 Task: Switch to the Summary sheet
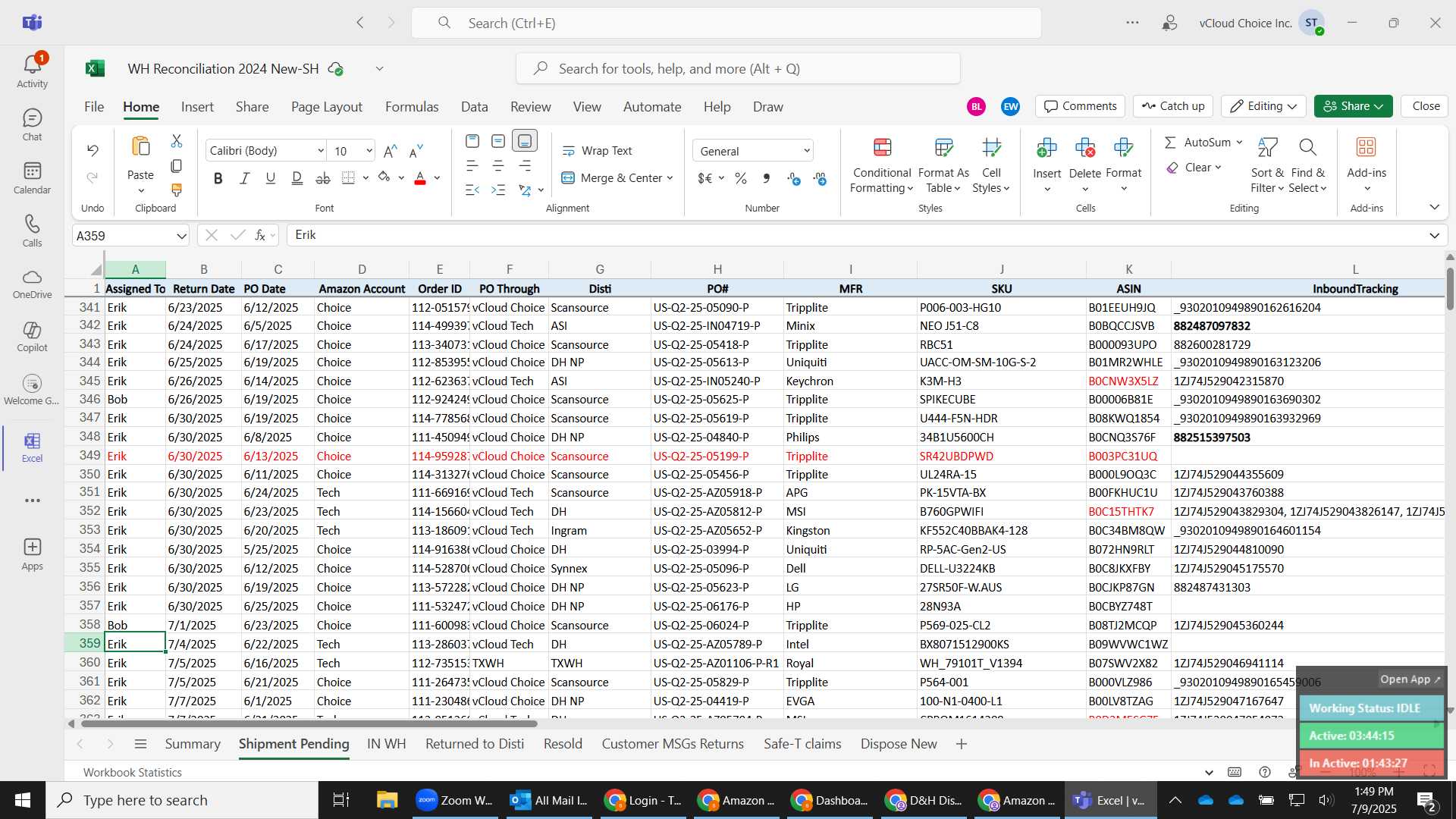coord(193,744)
